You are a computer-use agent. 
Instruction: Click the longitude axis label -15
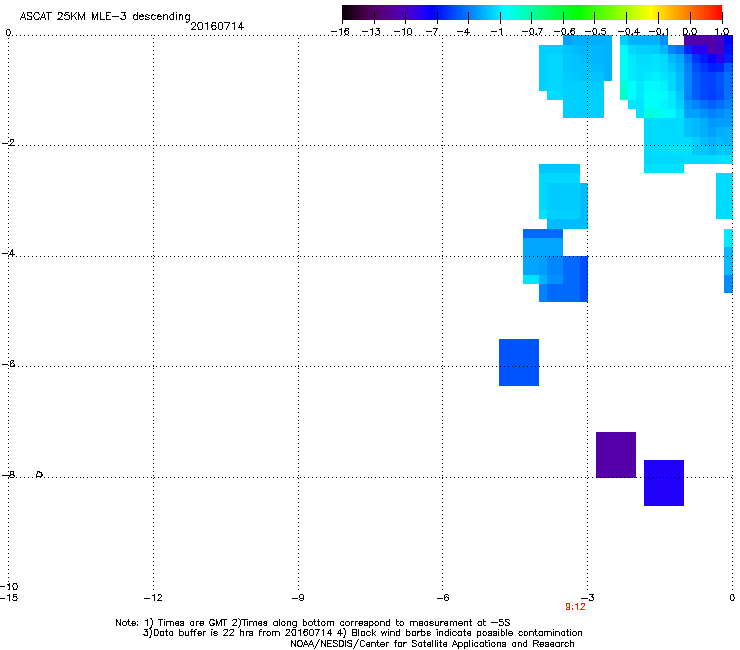click(x=9, y=598)
